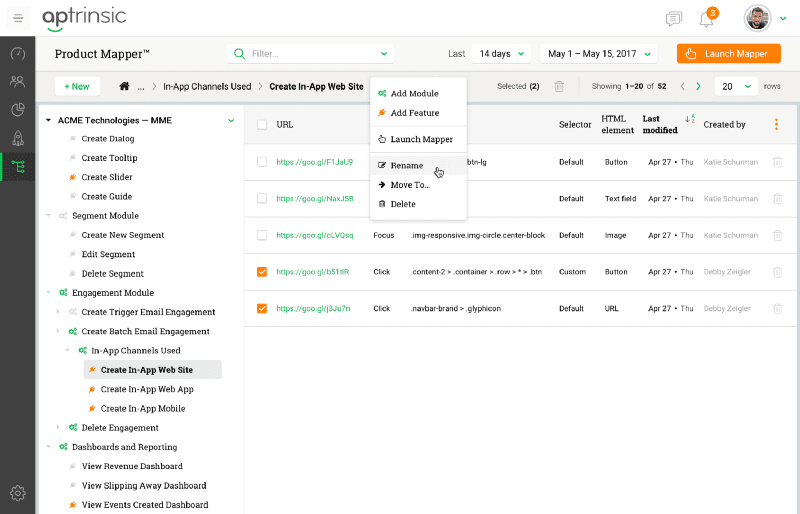Open the settings gear in sidebar

pyautogui.click(x=18, y=492)
